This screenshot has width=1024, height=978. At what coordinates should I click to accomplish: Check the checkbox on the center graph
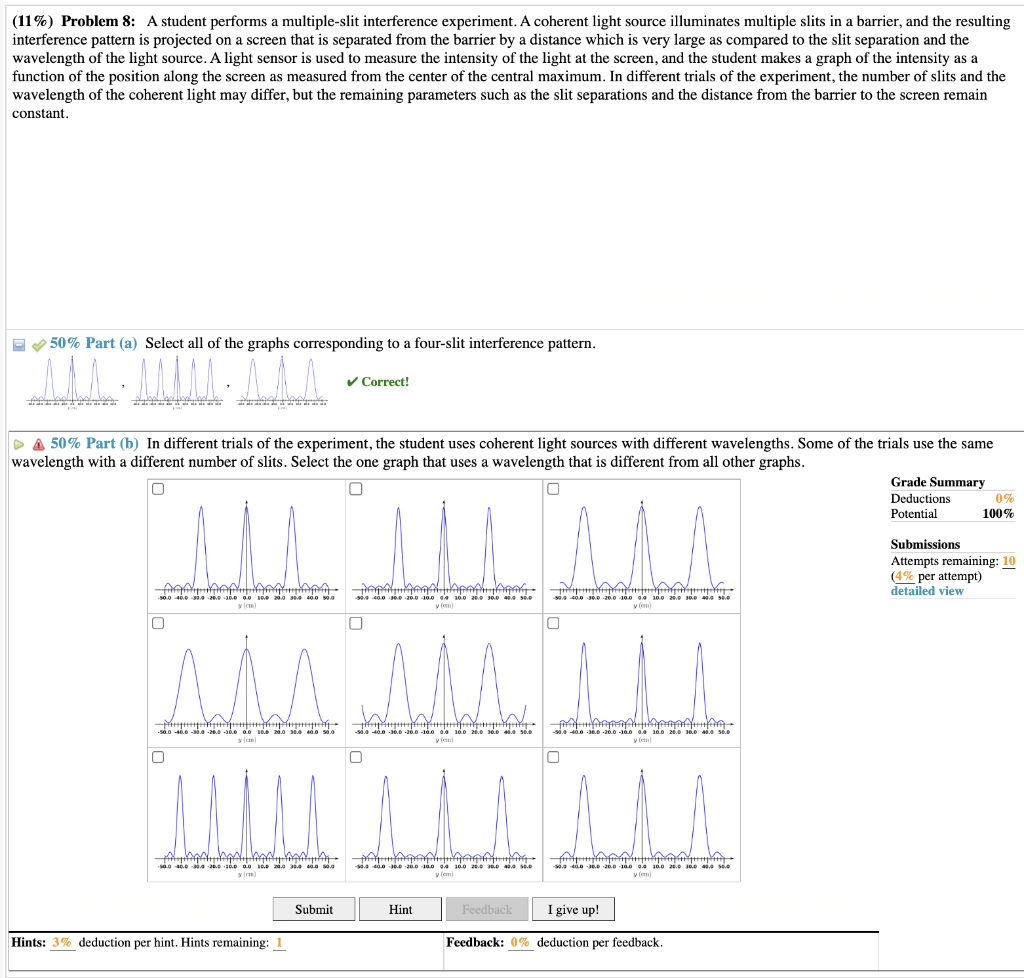pos(355,623)
